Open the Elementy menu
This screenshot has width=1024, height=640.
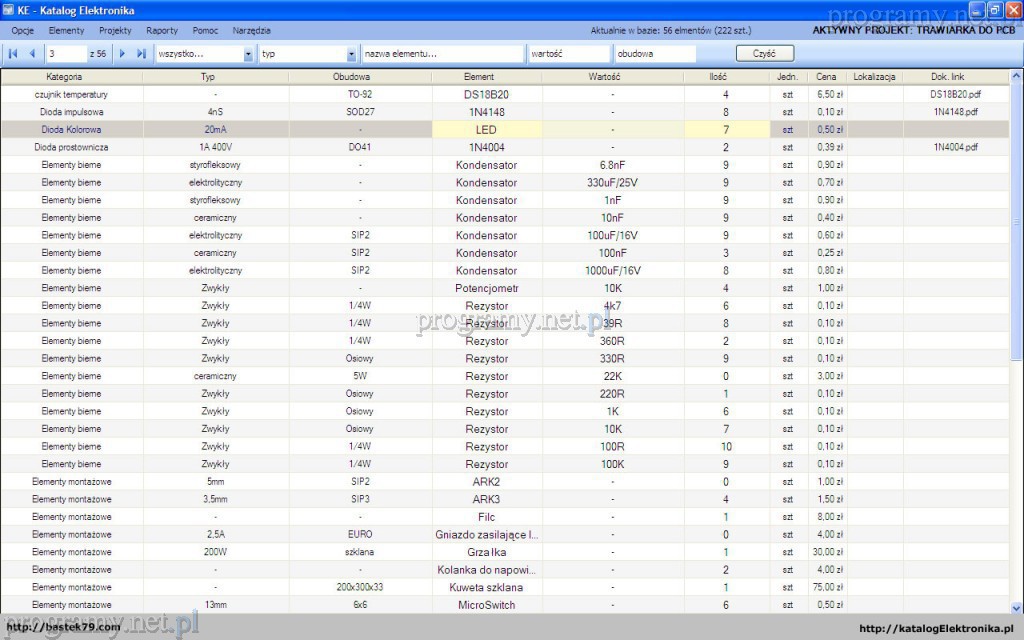click(x=67, y=31)
